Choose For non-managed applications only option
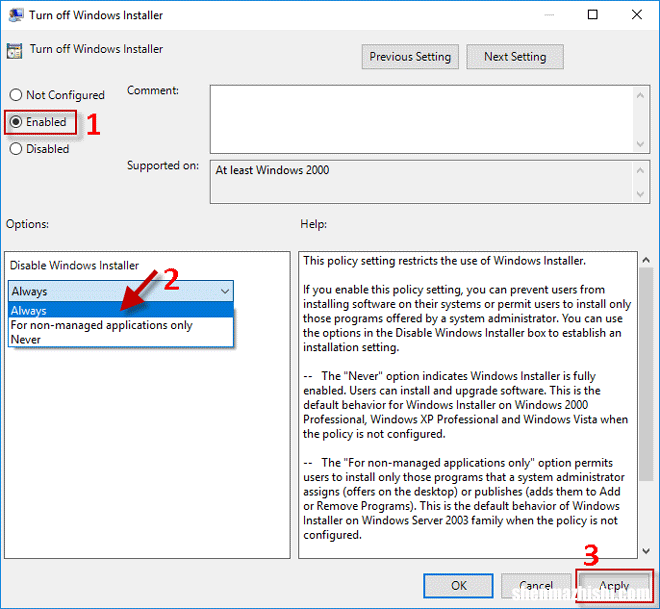660x609 pixels. click(120, 325)
